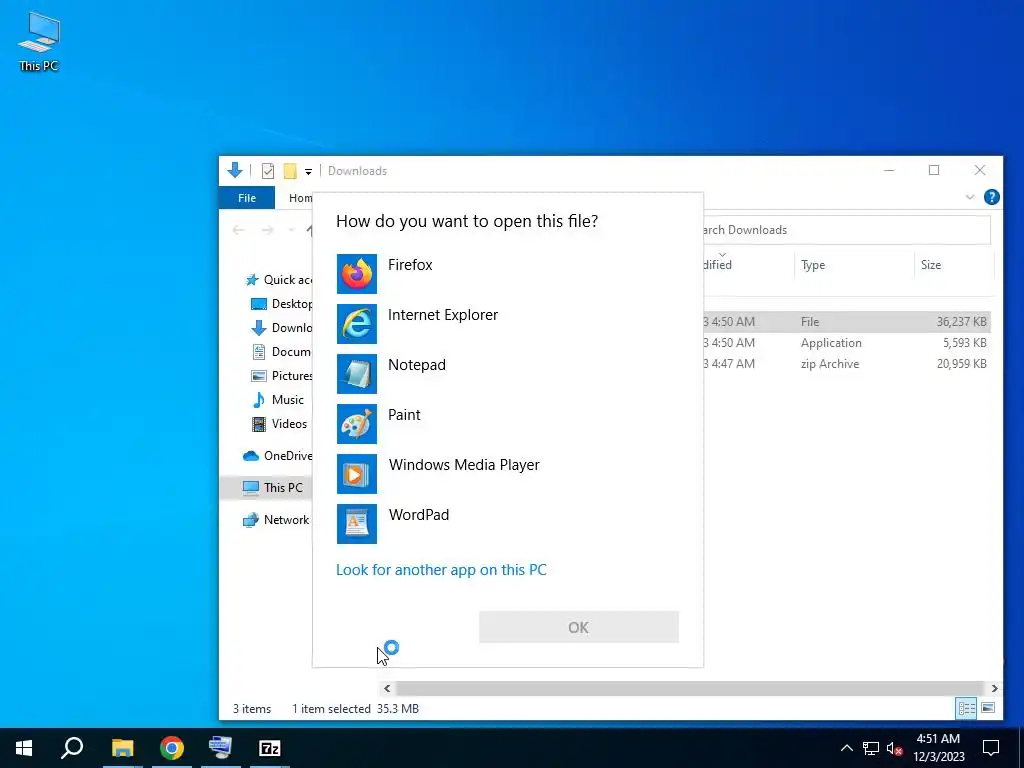Switch to File Explorer taskbar icon

[x=122, y=748]
